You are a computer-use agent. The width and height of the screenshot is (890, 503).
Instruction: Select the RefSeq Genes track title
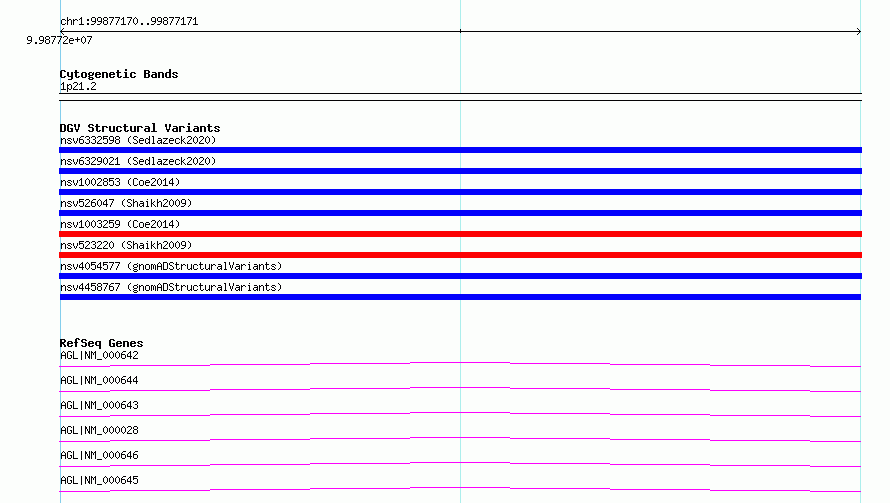[101, 343]
